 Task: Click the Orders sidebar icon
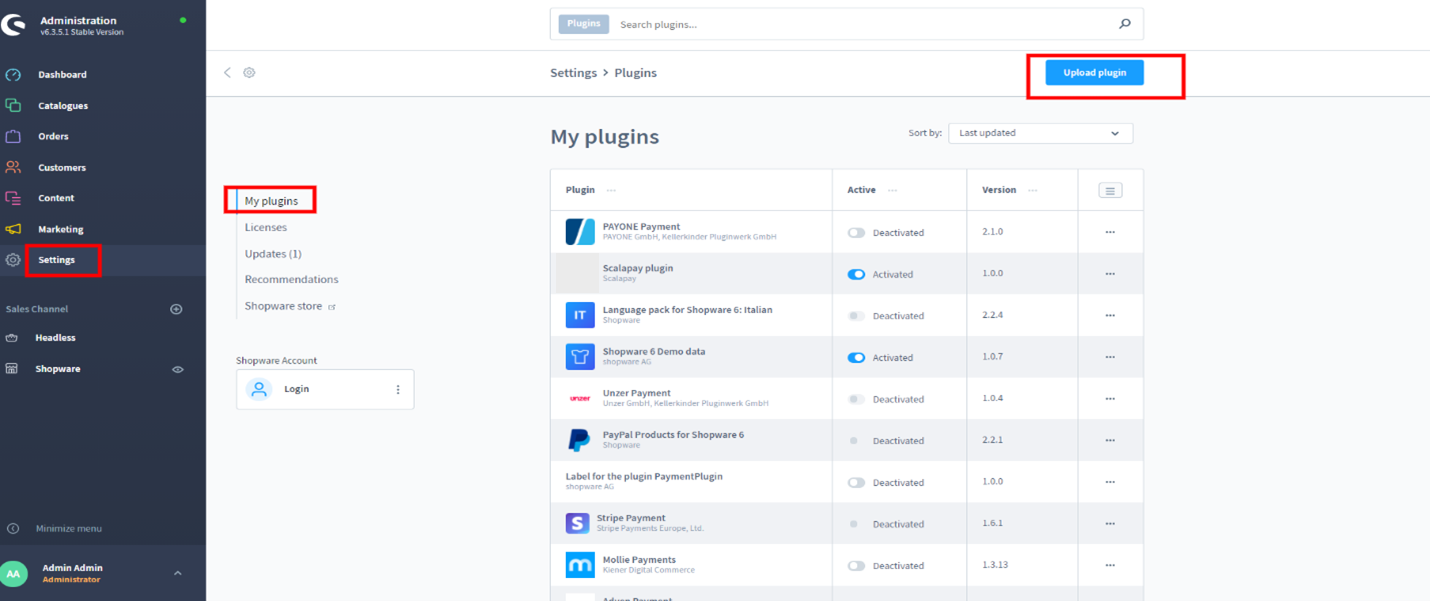point(13,136)
